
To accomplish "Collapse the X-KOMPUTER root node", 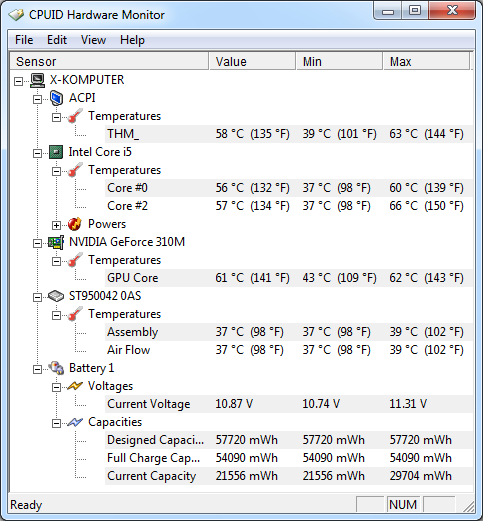I will 19,81.
